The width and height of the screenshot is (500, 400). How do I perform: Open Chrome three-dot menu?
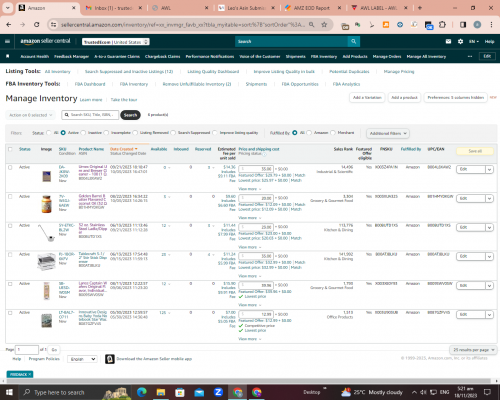(491, 25)
